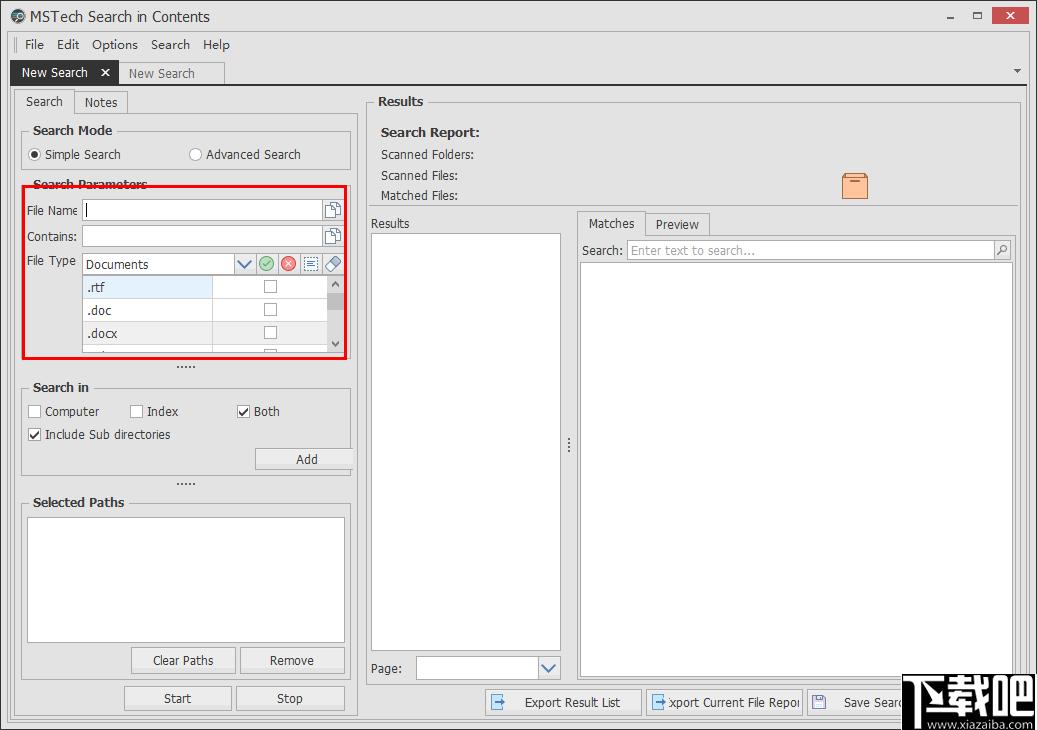Image resolution: width=1037 pixels, height=730 pixels.
Task: Tick the .docx checkbox
Action: [x=270, y=332]
